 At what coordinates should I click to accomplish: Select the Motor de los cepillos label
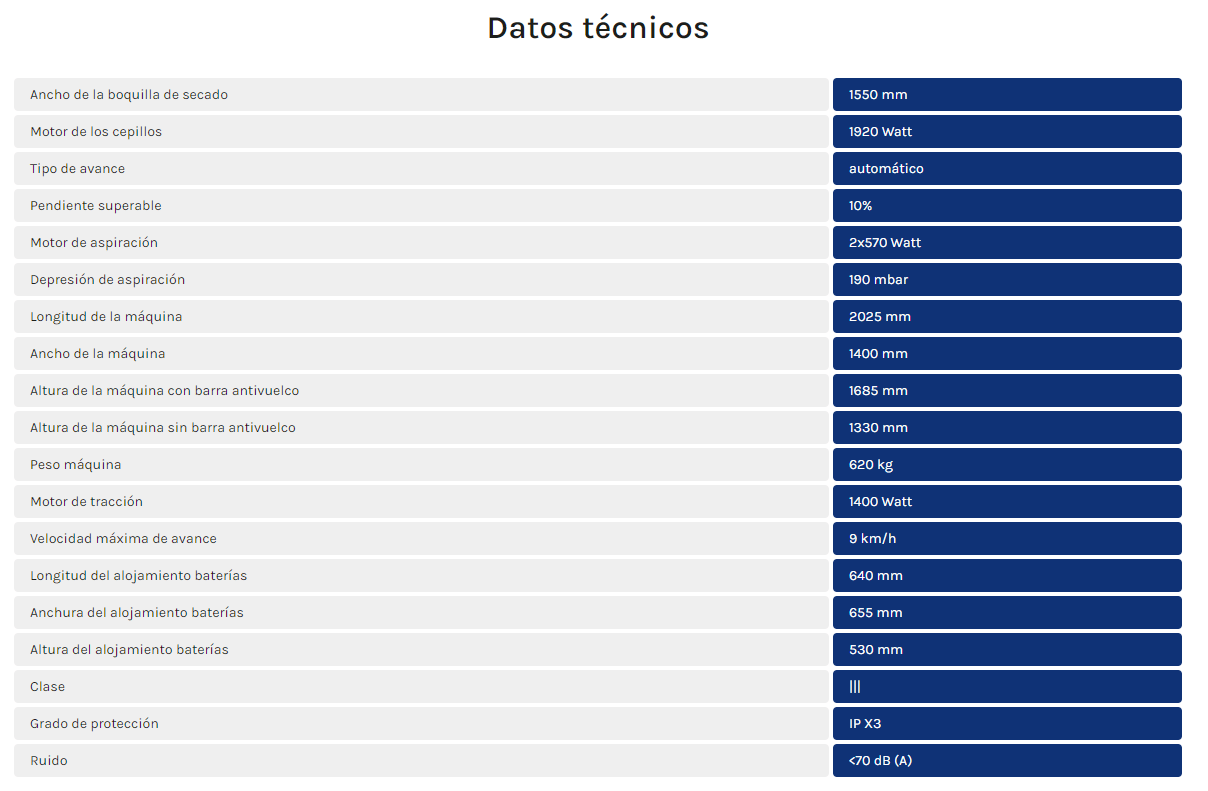click(96, 132)
